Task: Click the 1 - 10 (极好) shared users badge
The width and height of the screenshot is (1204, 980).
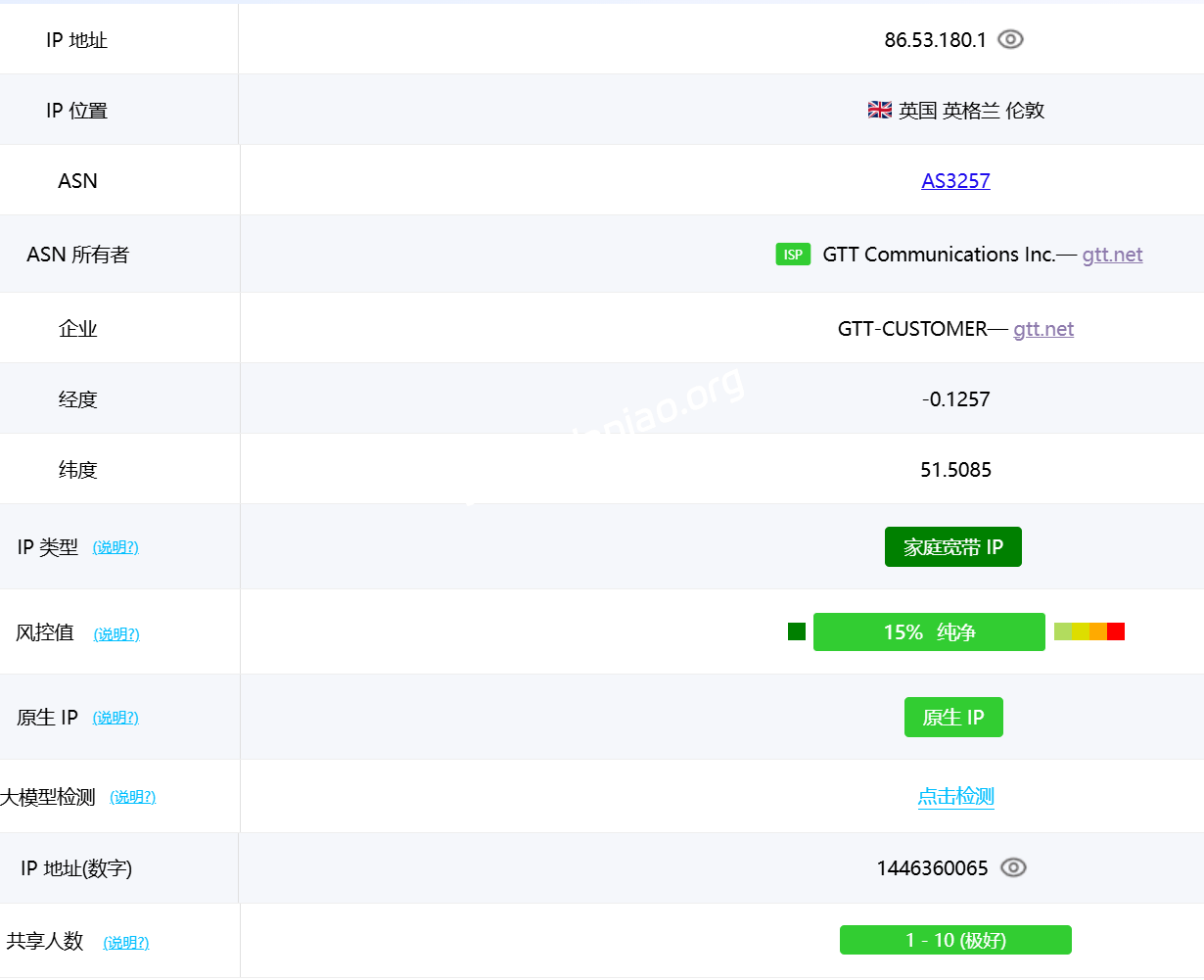Action: coord(955,940)
